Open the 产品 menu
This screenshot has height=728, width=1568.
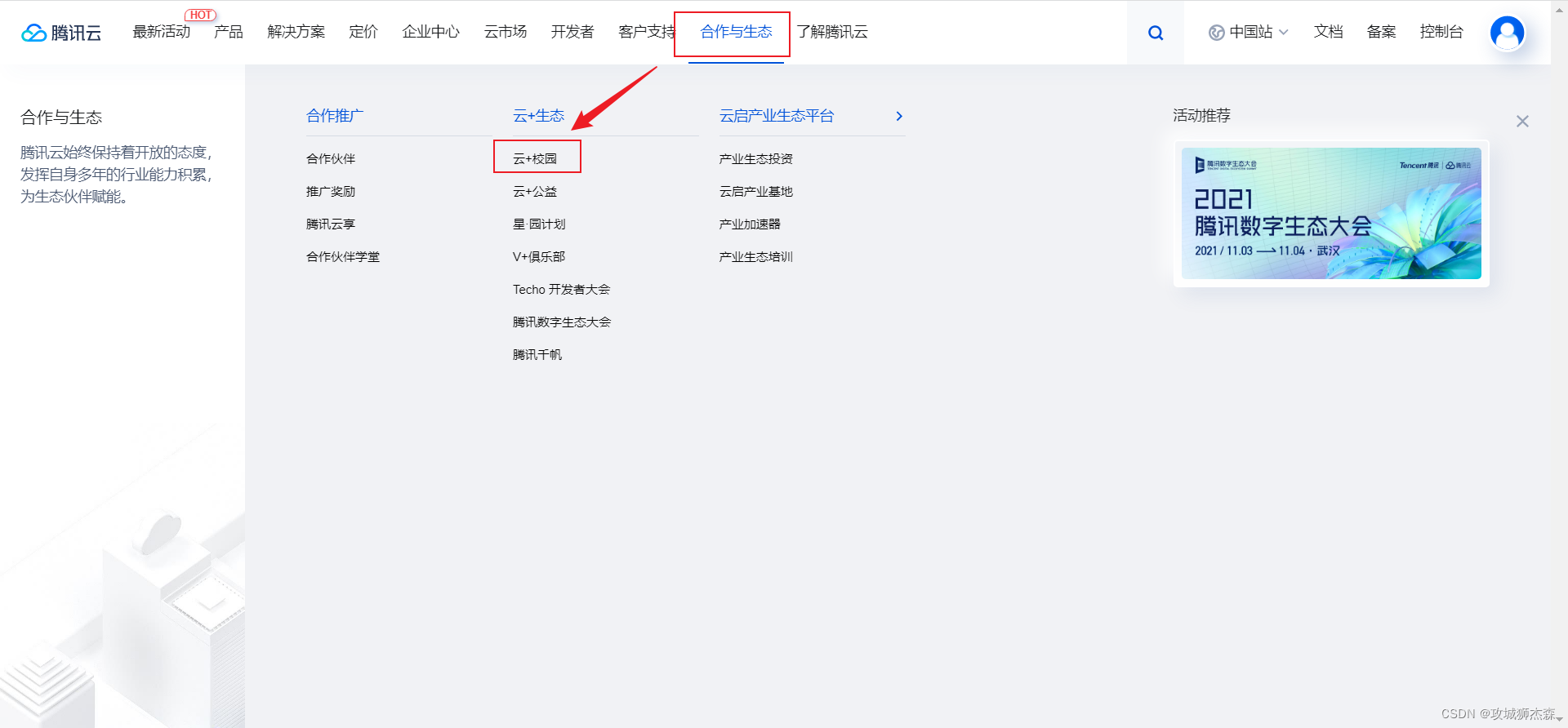pyautogui.click(x=229, y=32)
